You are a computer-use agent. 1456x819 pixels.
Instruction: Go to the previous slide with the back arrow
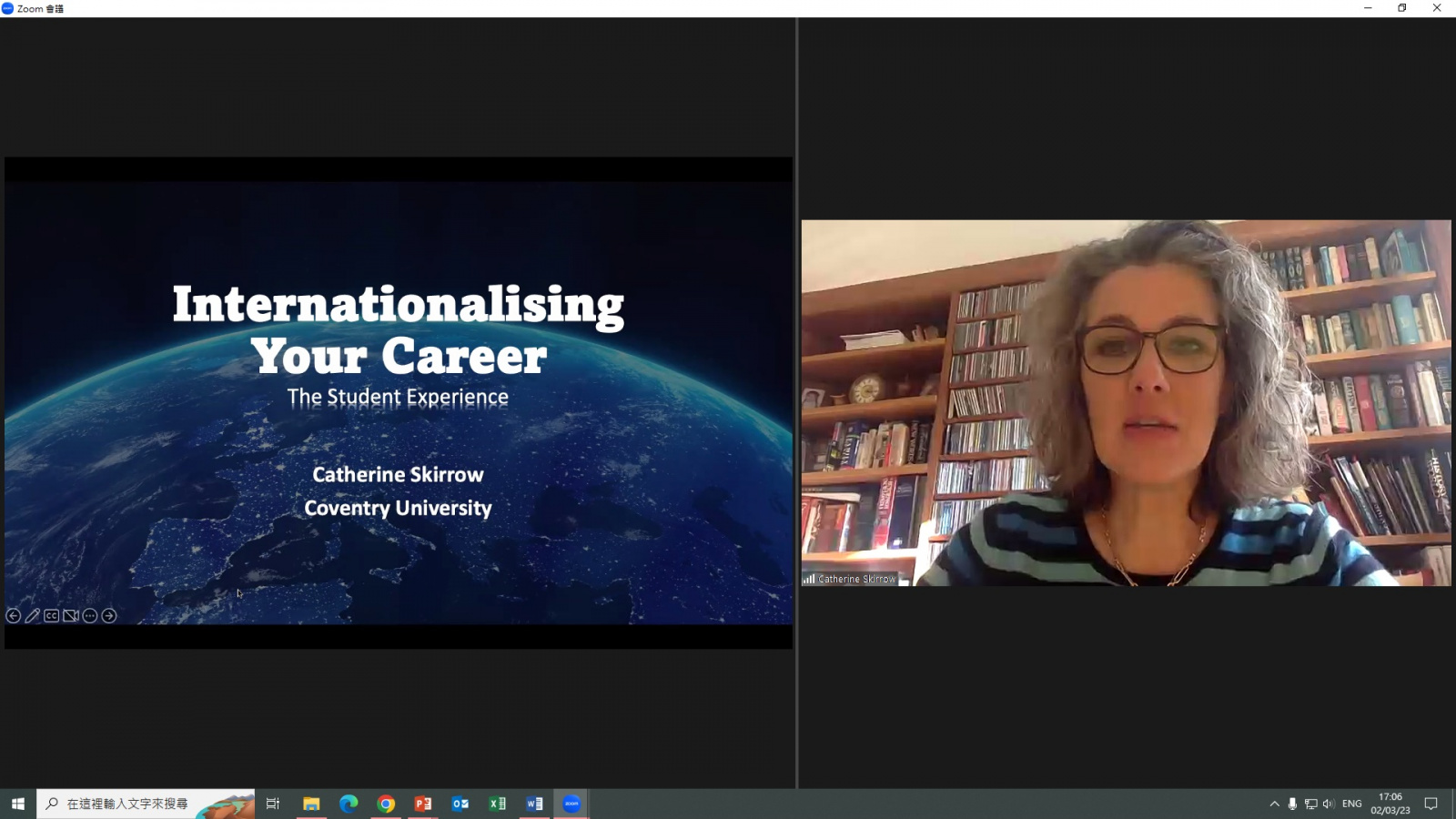click(x=13, y=616)
